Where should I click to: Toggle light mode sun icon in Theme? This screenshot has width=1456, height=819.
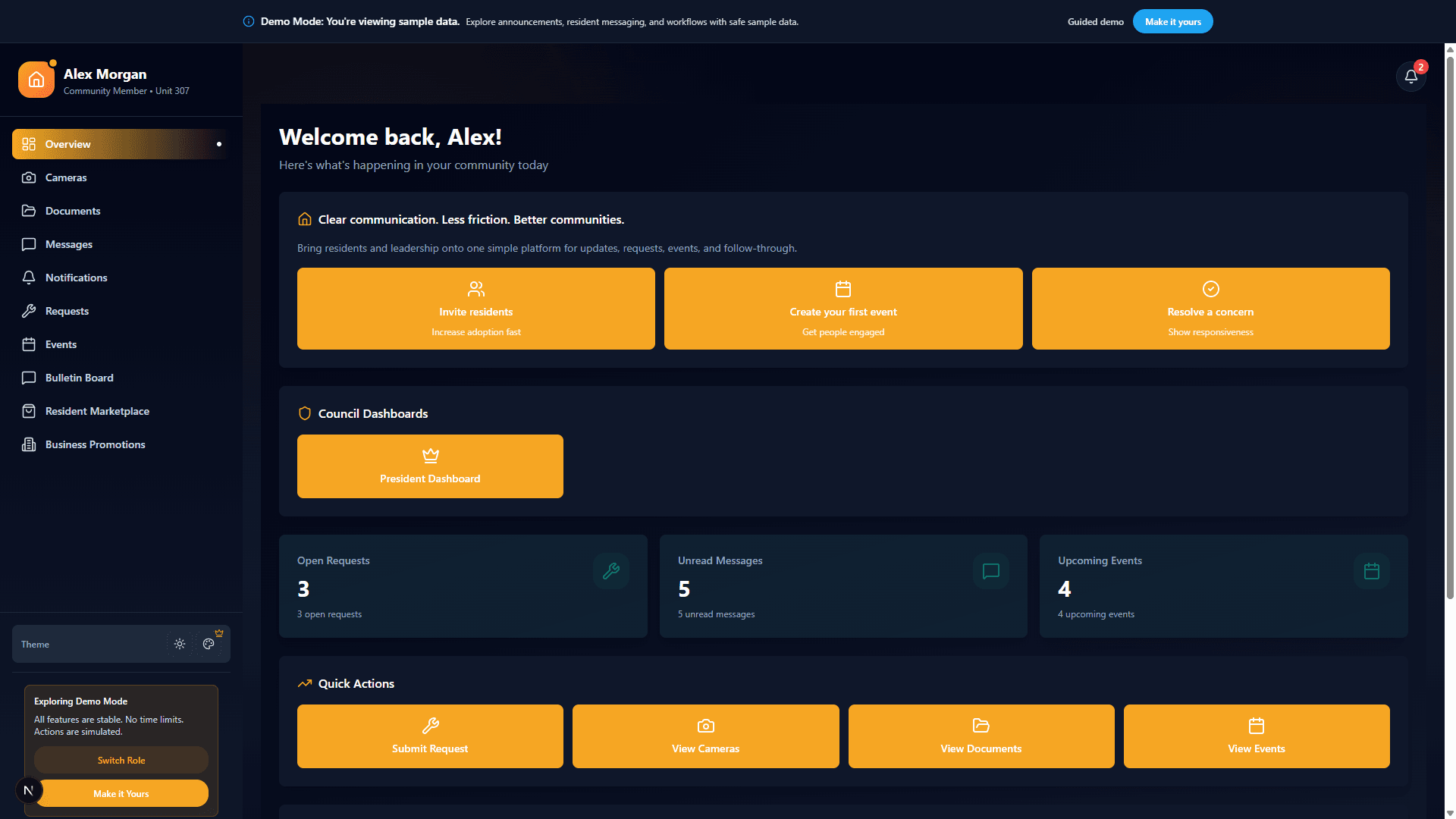(x=180, y=644)
